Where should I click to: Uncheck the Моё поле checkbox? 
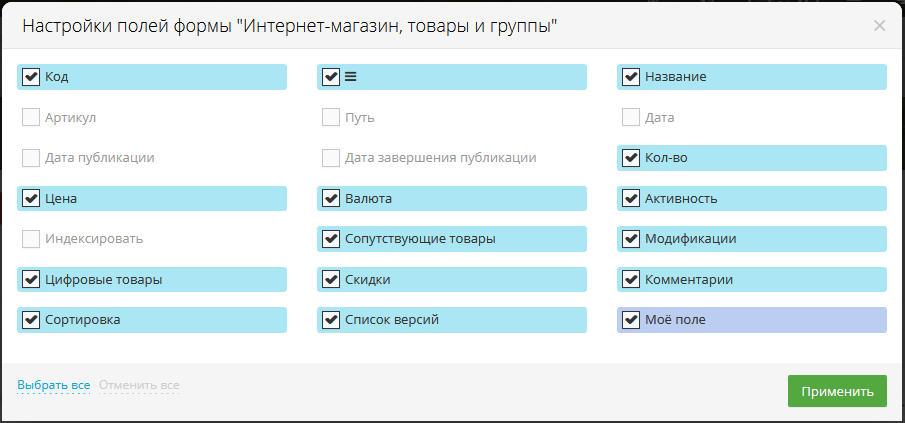coord(631,320)
